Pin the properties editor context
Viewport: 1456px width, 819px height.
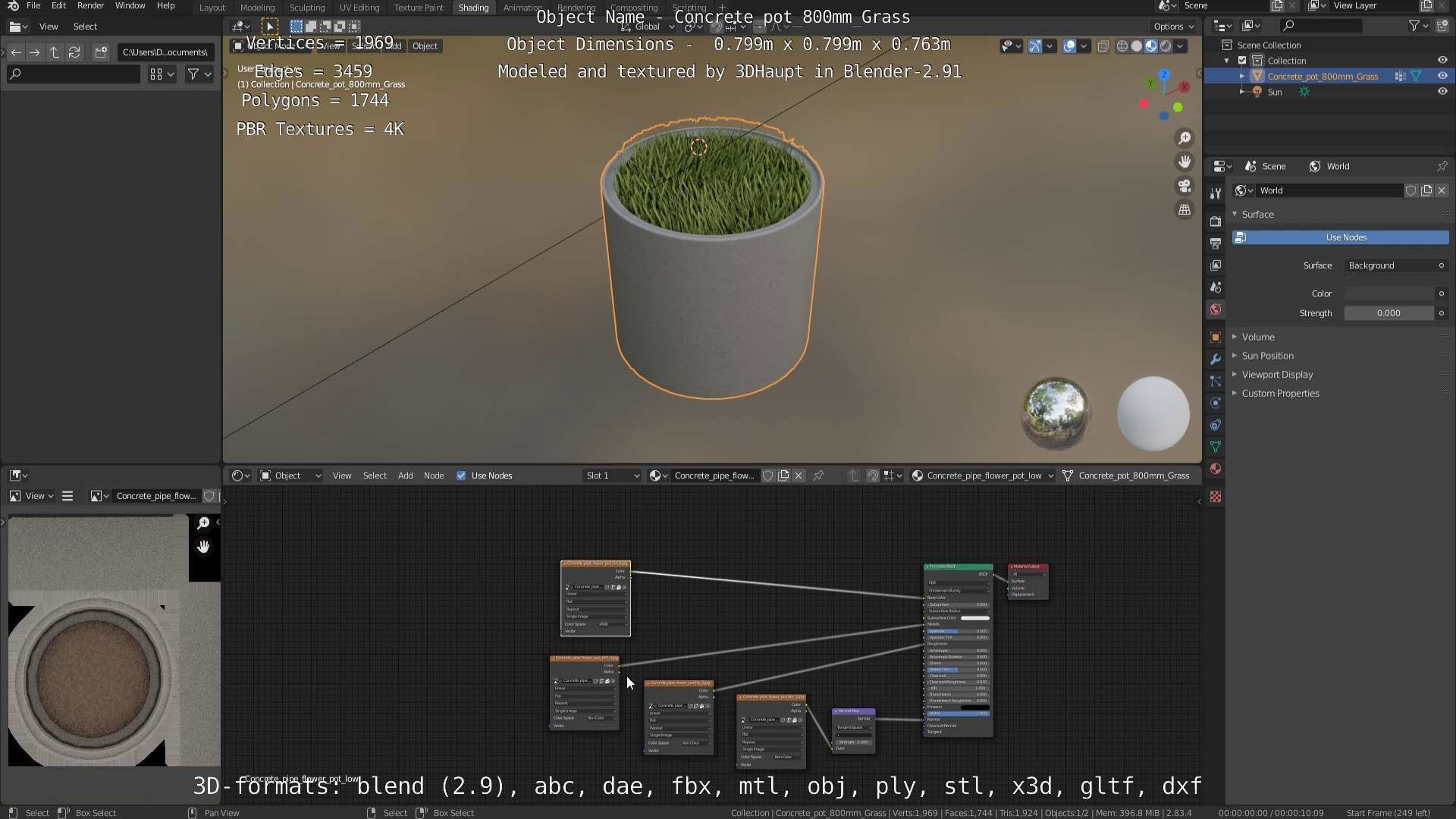(x=1442, y=166)
